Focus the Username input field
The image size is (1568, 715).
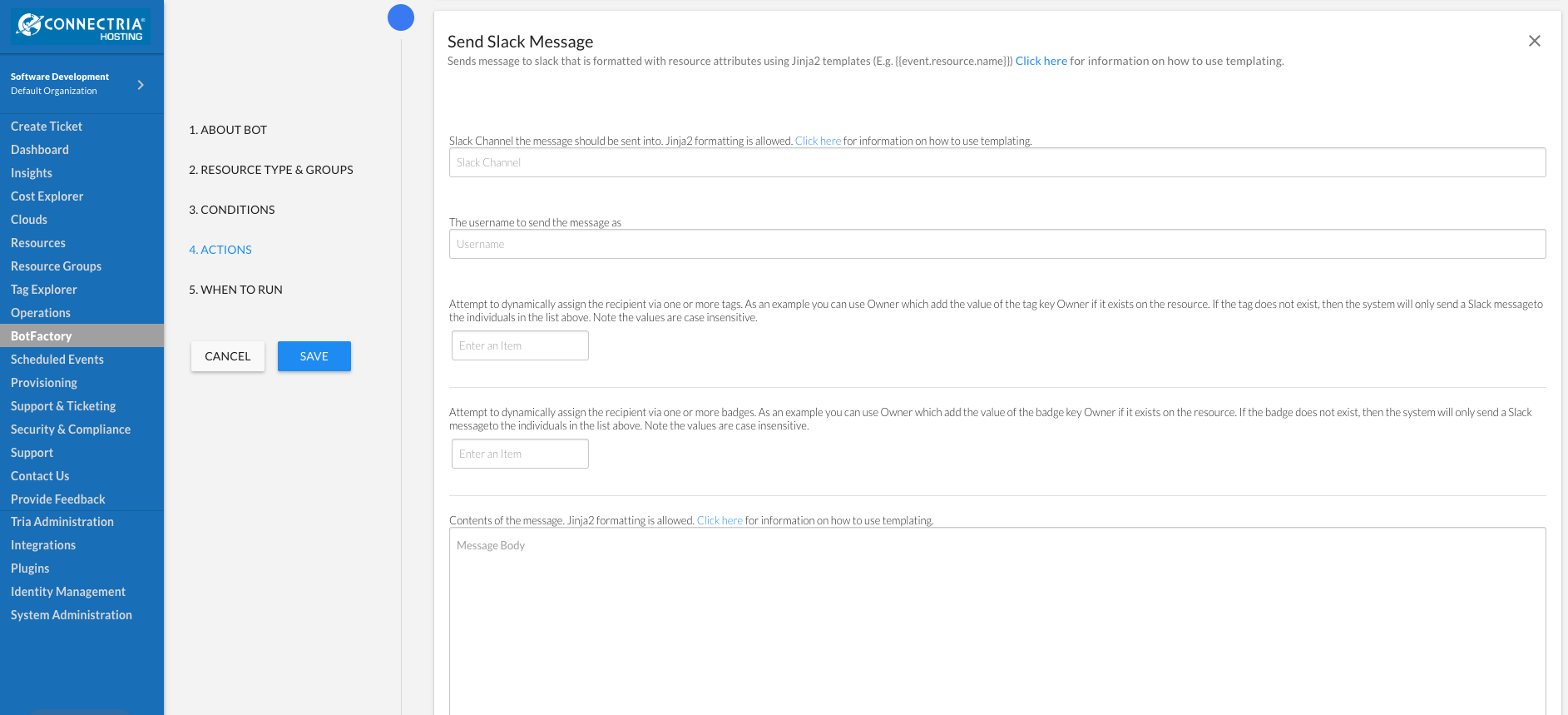pyautogui.click(x=997, y=244)
